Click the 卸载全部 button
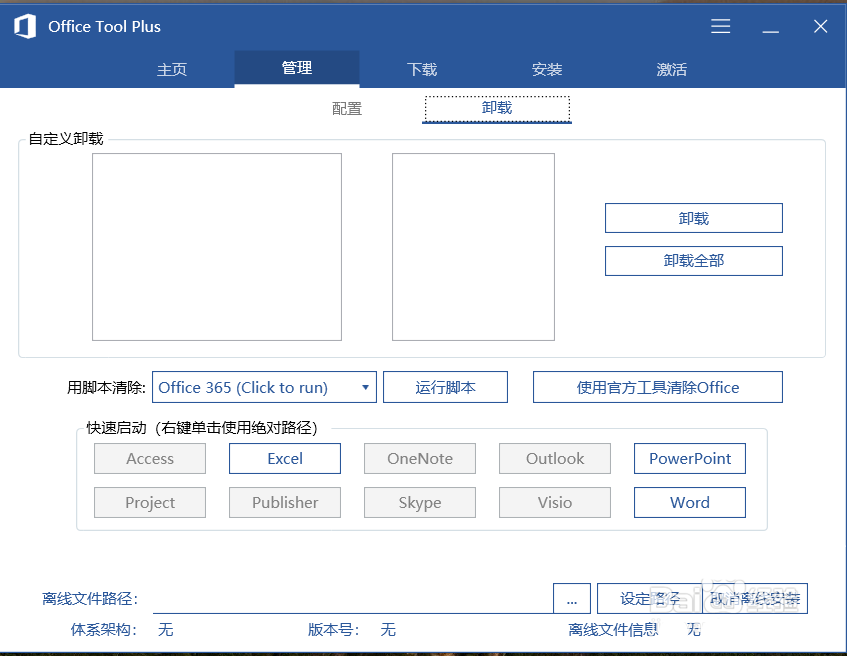Image resolution: width=847 pixels, height=656 pixels. tap(694, 261)
